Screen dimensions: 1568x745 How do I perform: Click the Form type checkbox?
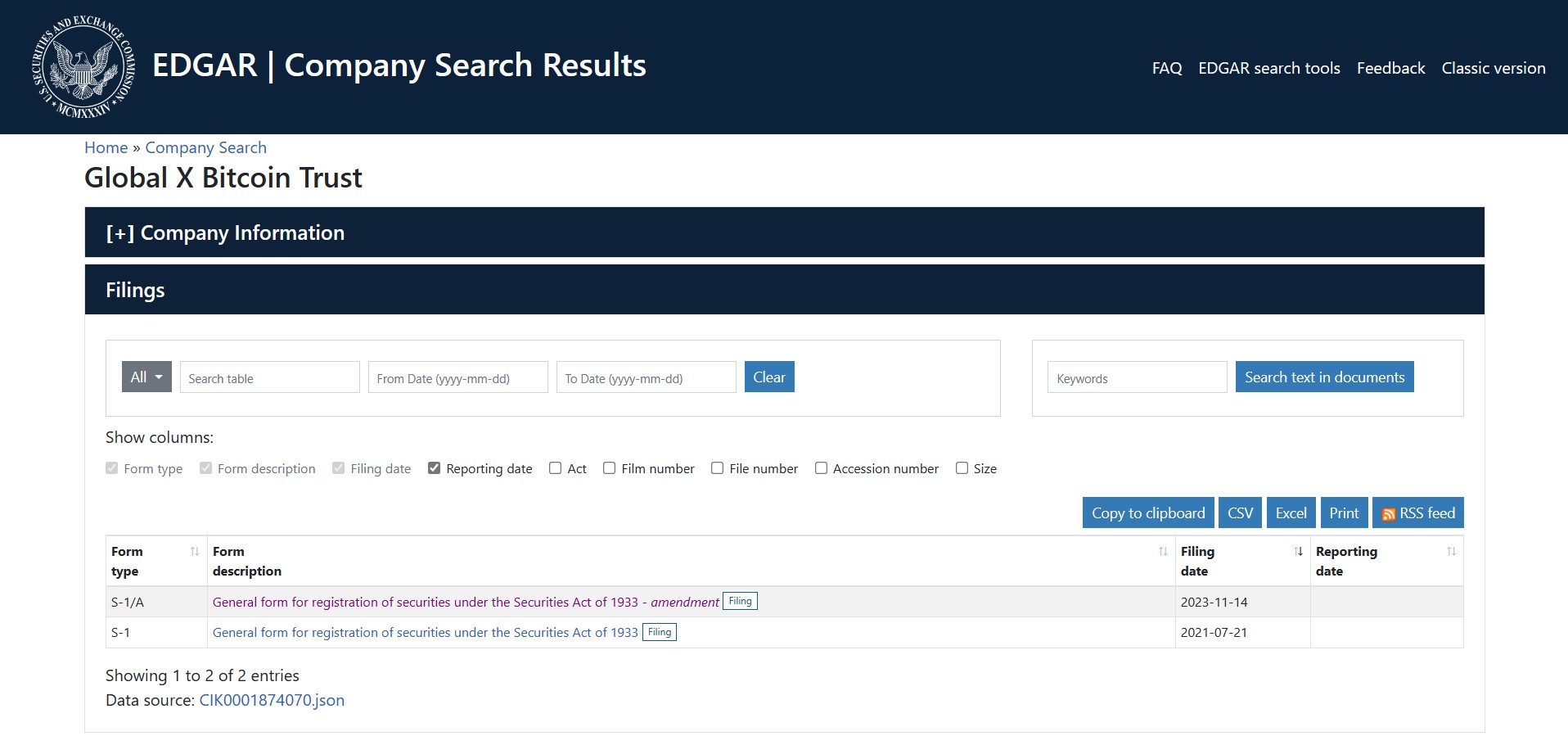[x=112, y=468]
